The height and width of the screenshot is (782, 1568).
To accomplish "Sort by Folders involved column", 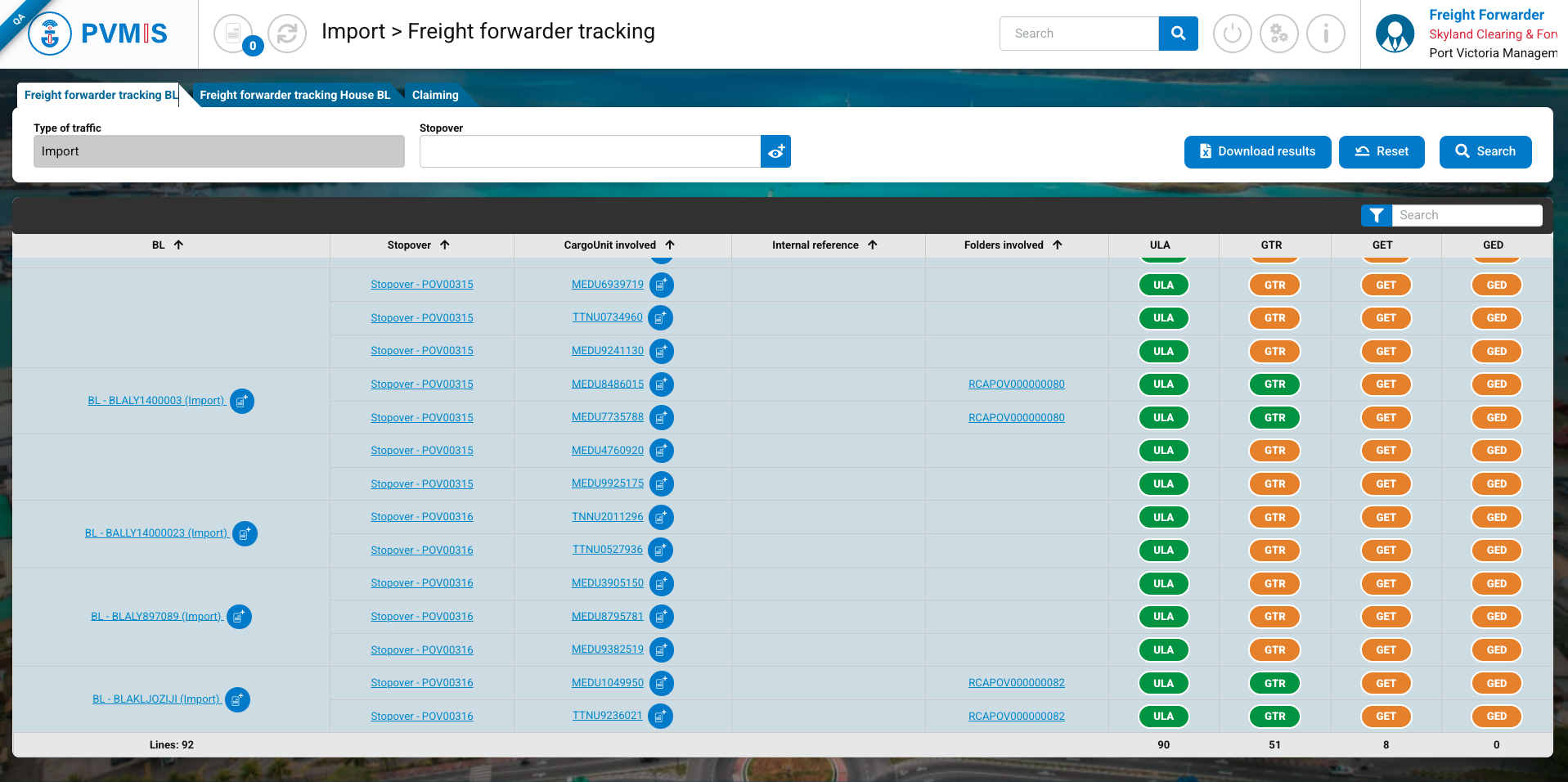I will 1057,245.
